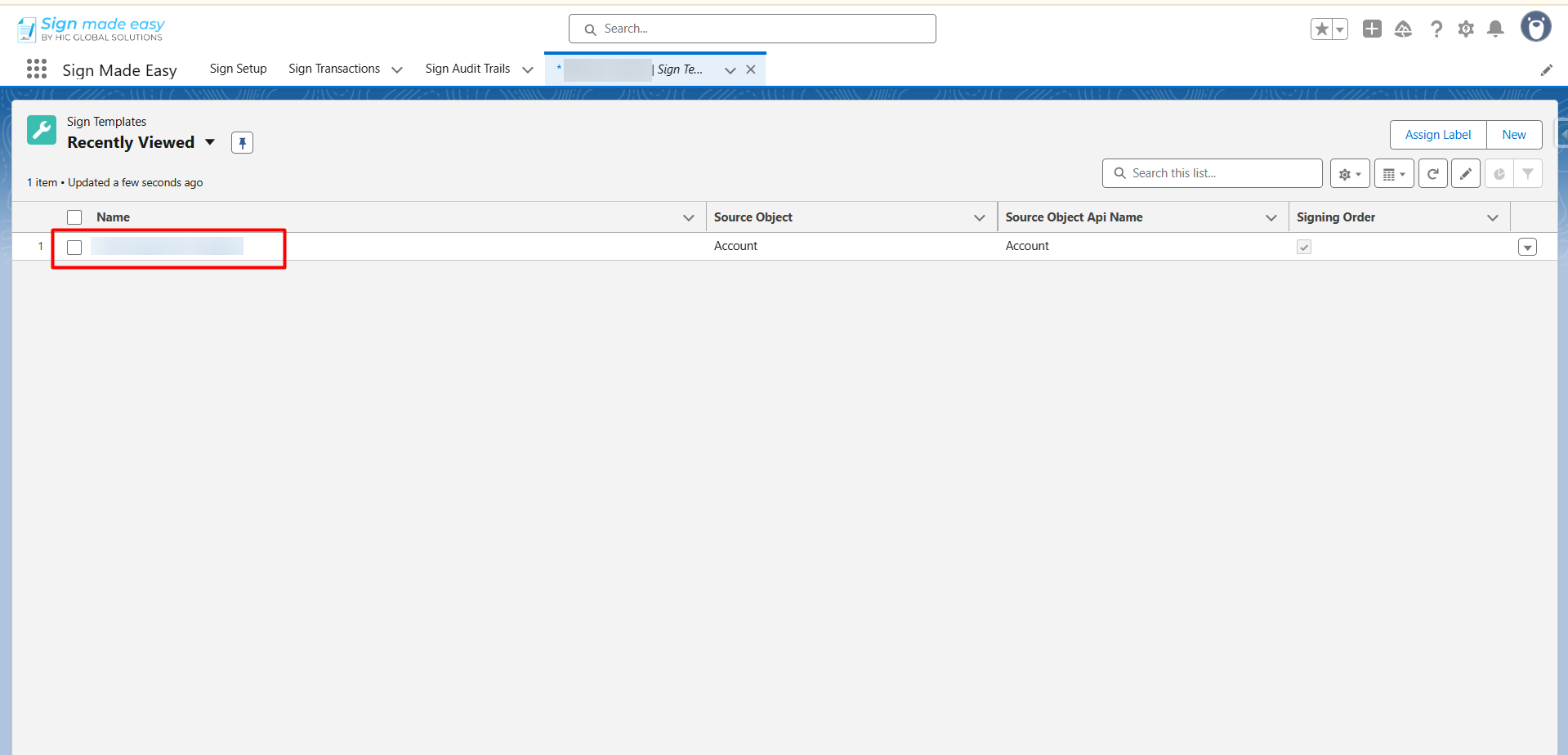This screenshot has width=1568, height=755.
Task: Sort by the Name column header
Action: point(113,217)
